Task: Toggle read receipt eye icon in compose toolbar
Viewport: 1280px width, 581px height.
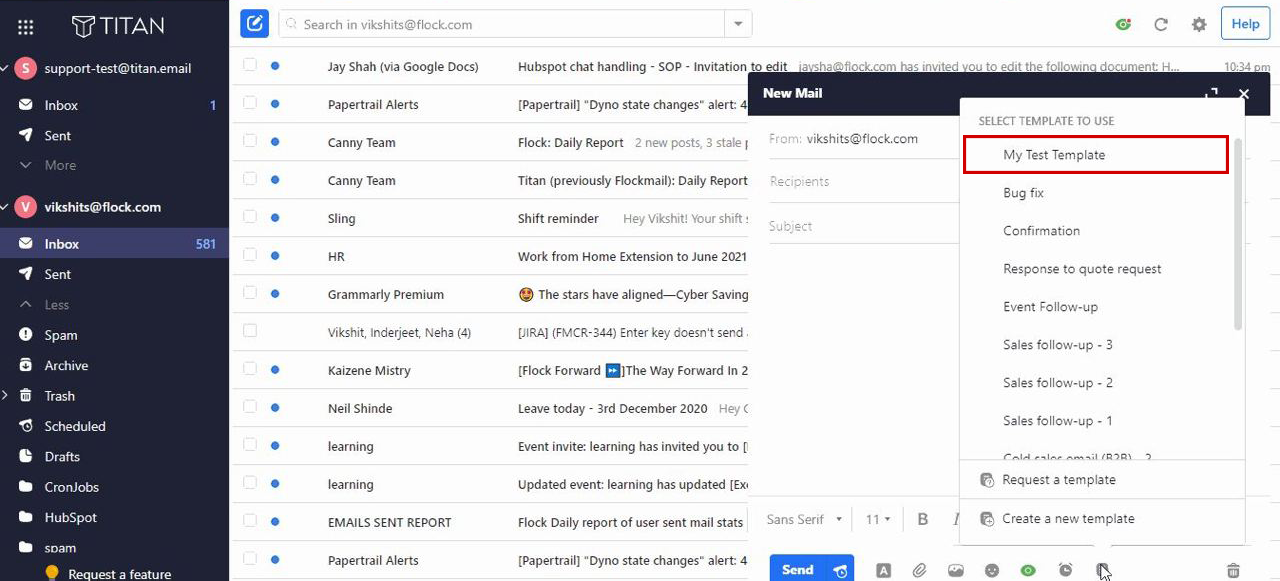Action: pyautogui.click(x=1028, y=570)
